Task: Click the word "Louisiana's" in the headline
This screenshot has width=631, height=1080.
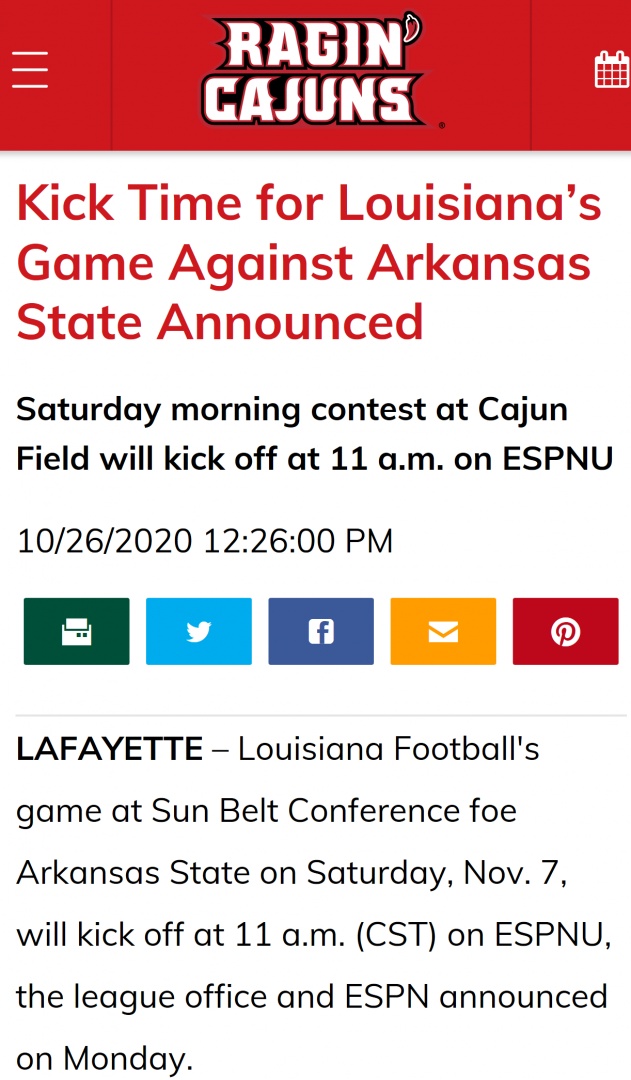Action: pos(468,204)
